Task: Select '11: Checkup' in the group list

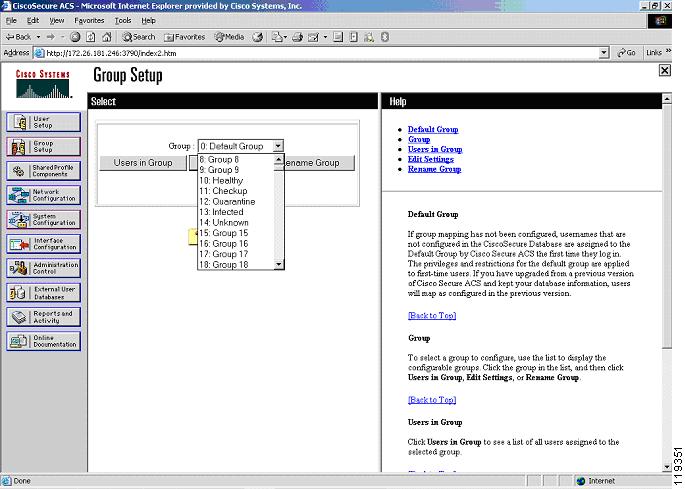Action: click(236, 191)
